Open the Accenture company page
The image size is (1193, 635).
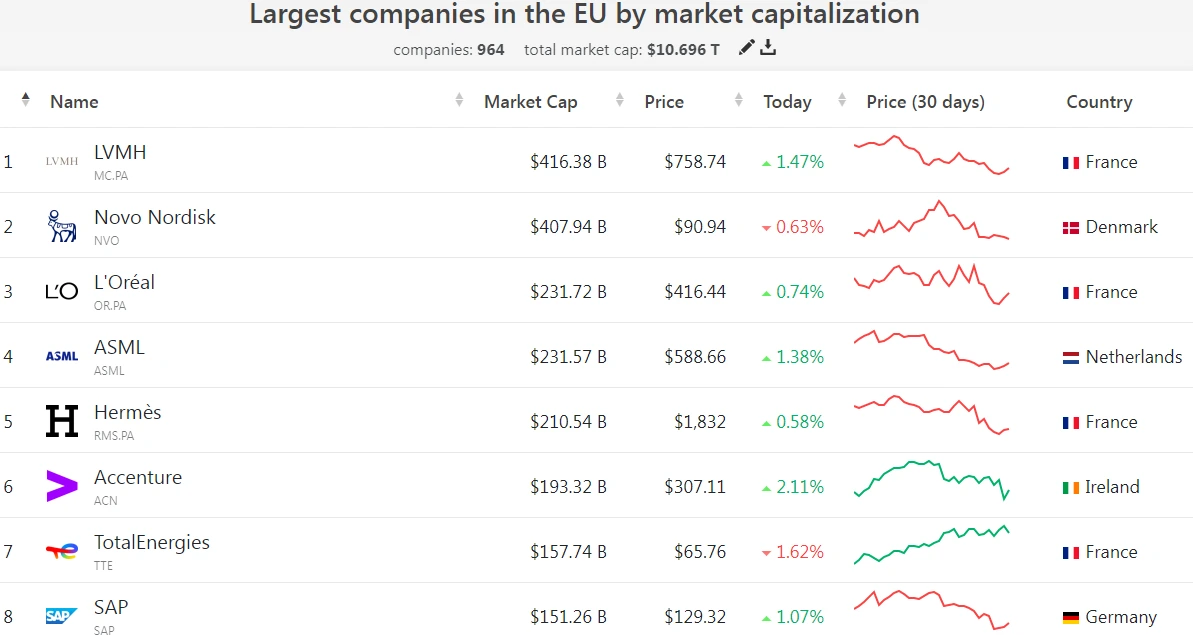tap(138, 477)
